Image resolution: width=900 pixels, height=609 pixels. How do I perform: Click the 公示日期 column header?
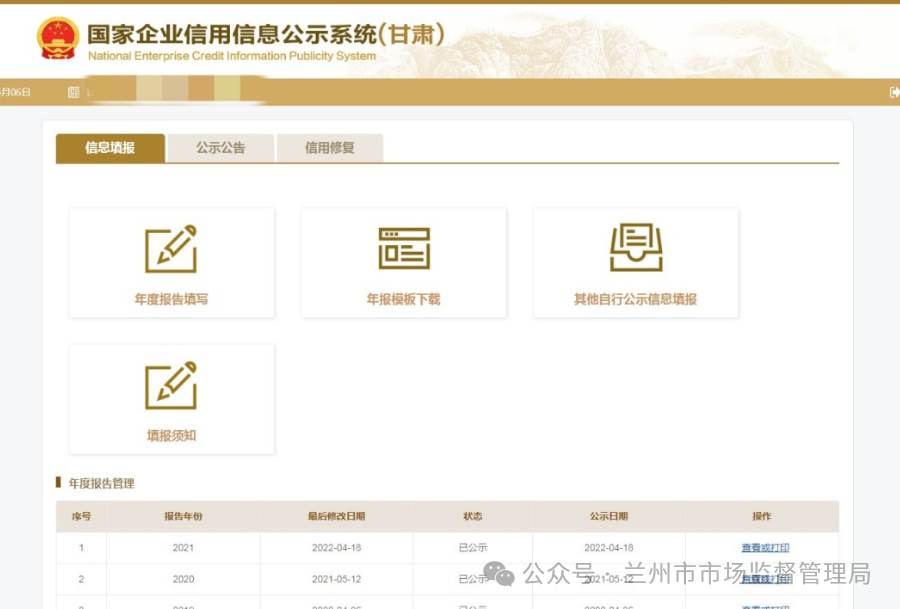pos(608,517)
